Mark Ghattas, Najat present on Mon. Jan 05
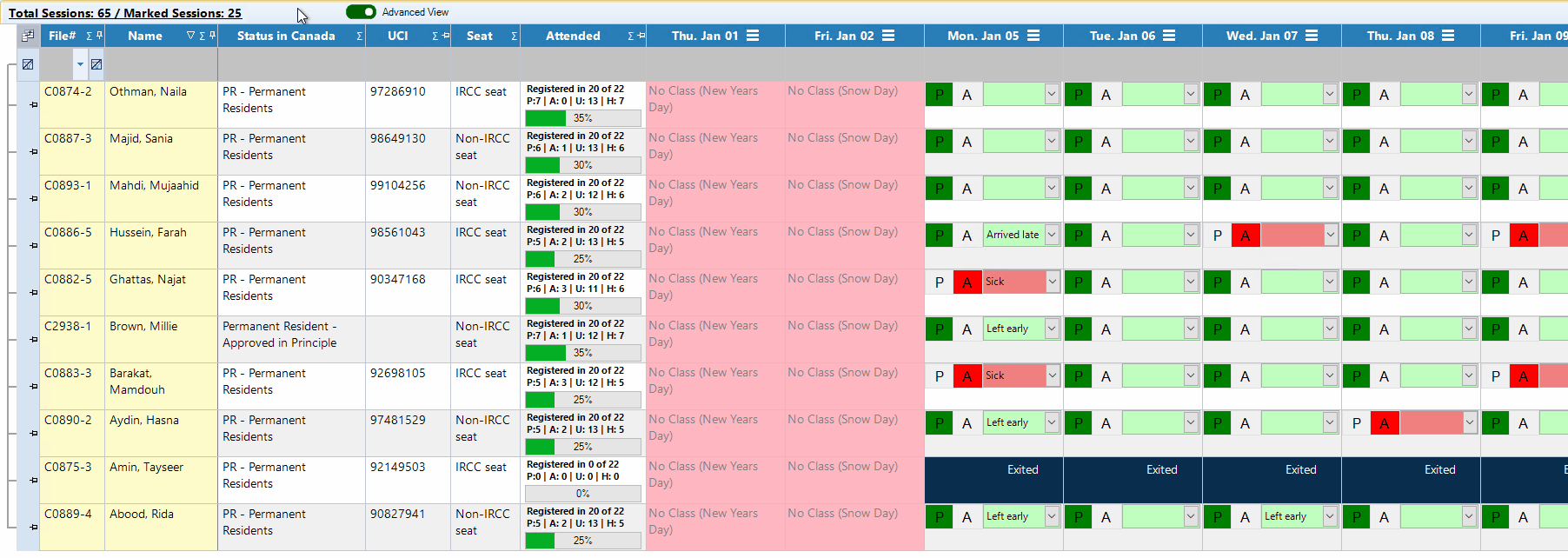The height and width of the screenshot is (558, 1568). pyautogui.click(x=939, y=282)
